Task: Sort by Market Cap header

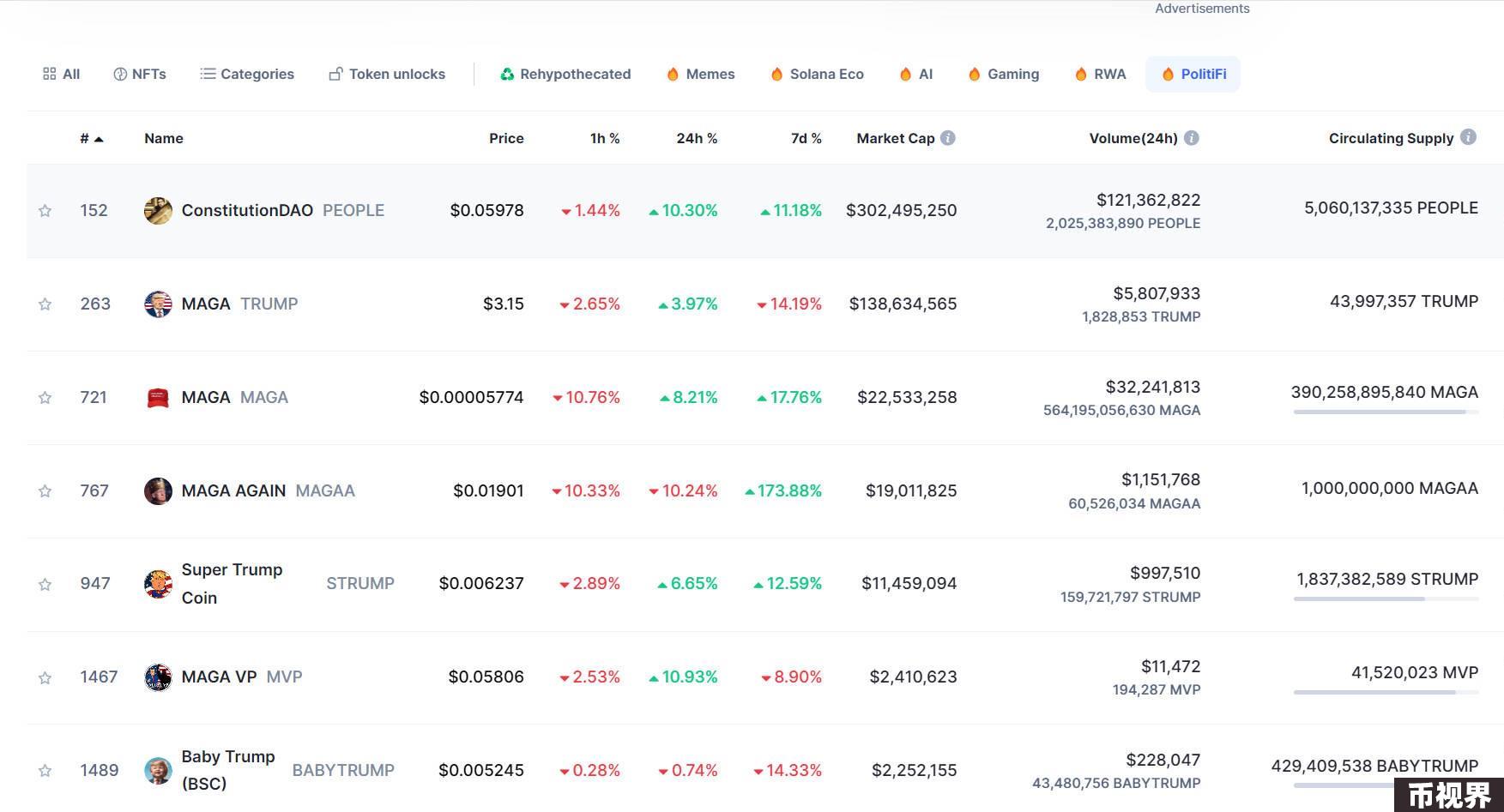Action: pos(895,139)
